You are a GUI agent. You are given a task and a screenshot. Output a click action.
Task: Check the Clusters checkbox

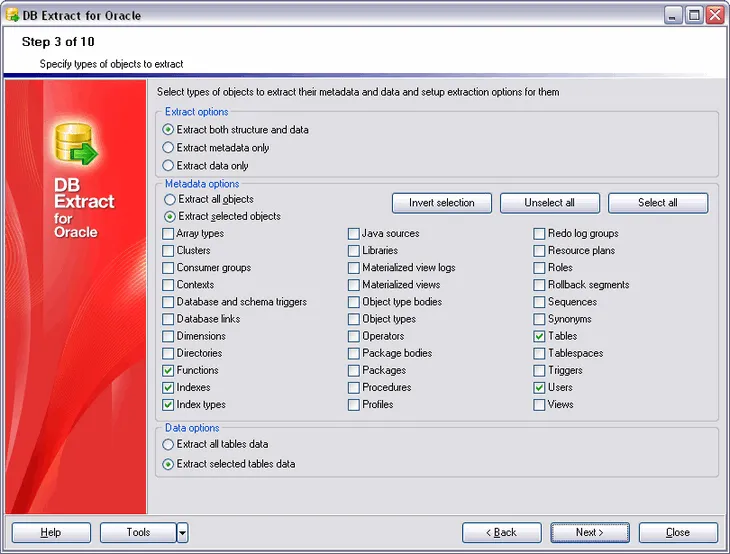[x=168, y=251]
